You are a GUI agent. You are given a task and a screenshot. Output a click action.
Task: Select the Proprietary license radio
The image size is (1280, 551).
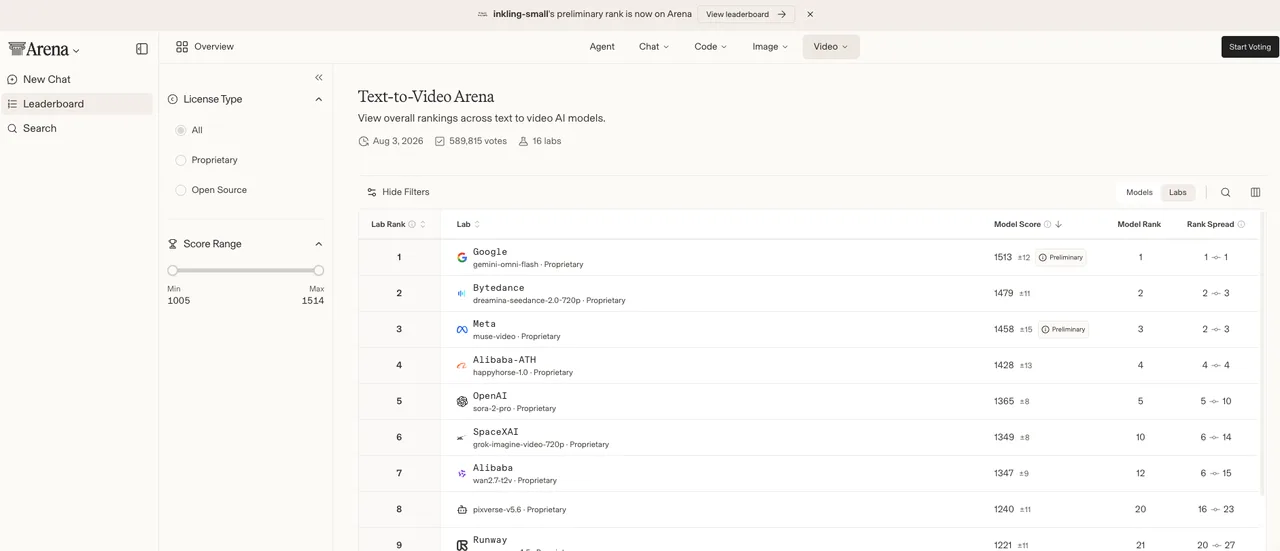(x=181, y=160)
